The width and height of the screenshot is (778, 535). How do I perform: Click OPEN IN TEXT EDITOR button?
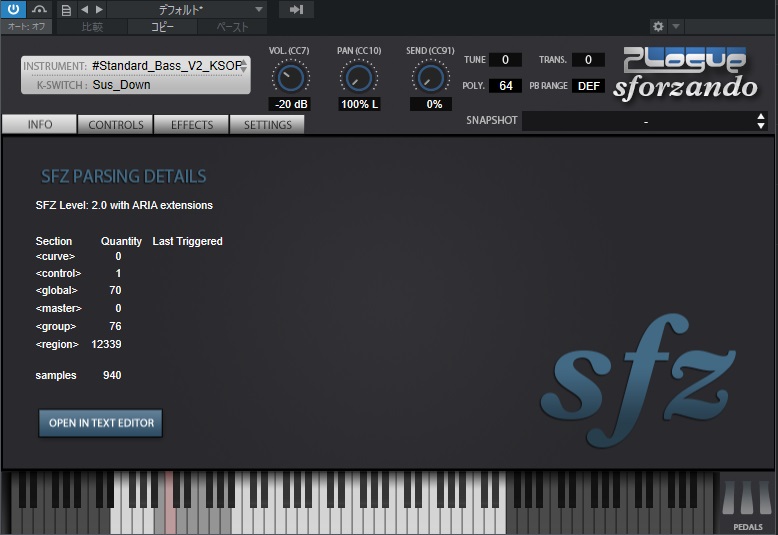[101, 423]
